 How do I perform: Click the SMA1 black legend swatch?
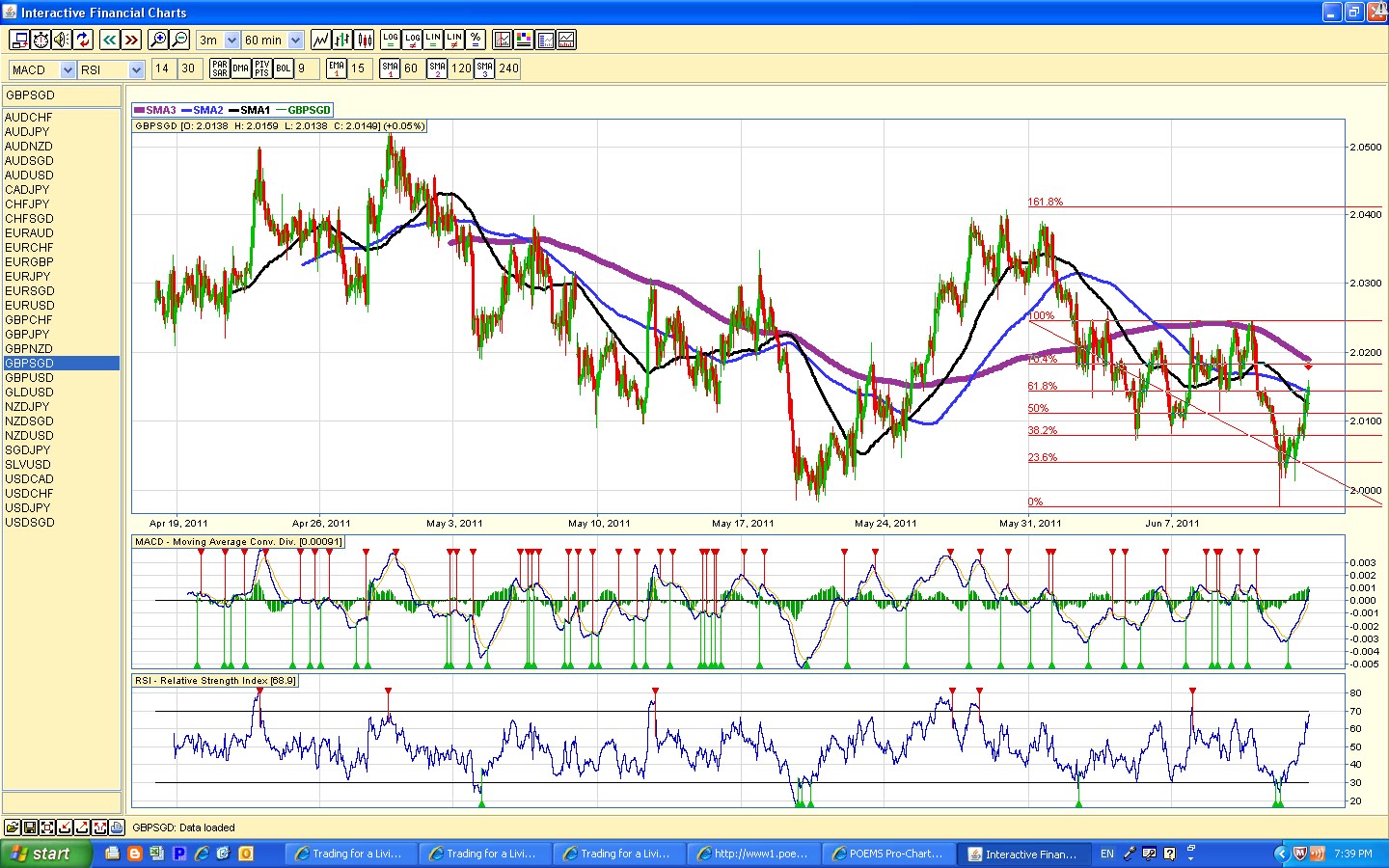(x=233, y=110)
